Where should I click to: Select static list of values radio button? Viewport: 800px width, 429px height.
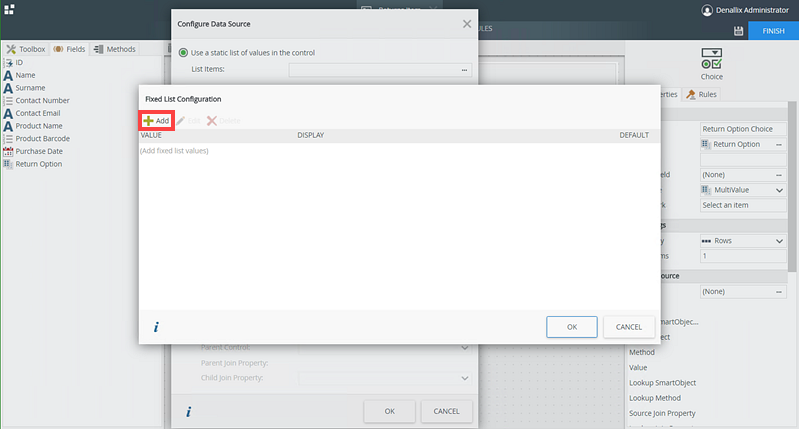point(183,53)
